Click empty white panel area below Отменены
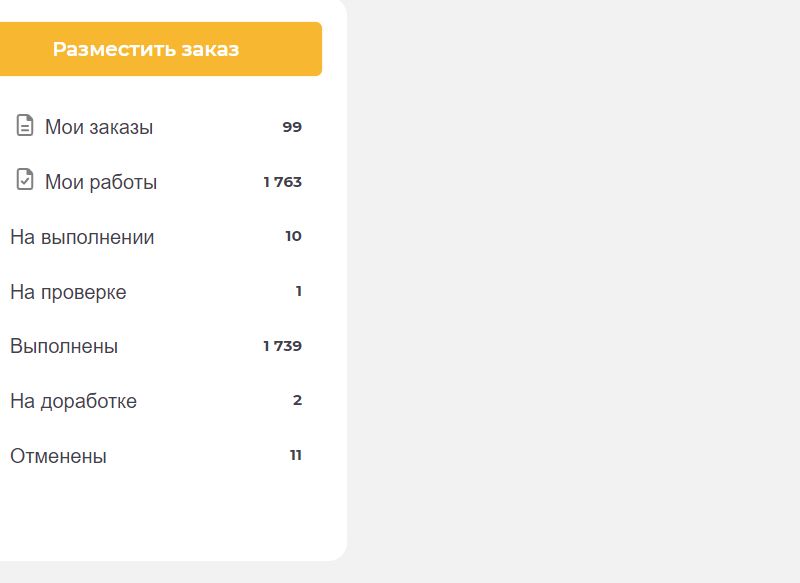Screen dimensions: 800x583 [170, 515]
